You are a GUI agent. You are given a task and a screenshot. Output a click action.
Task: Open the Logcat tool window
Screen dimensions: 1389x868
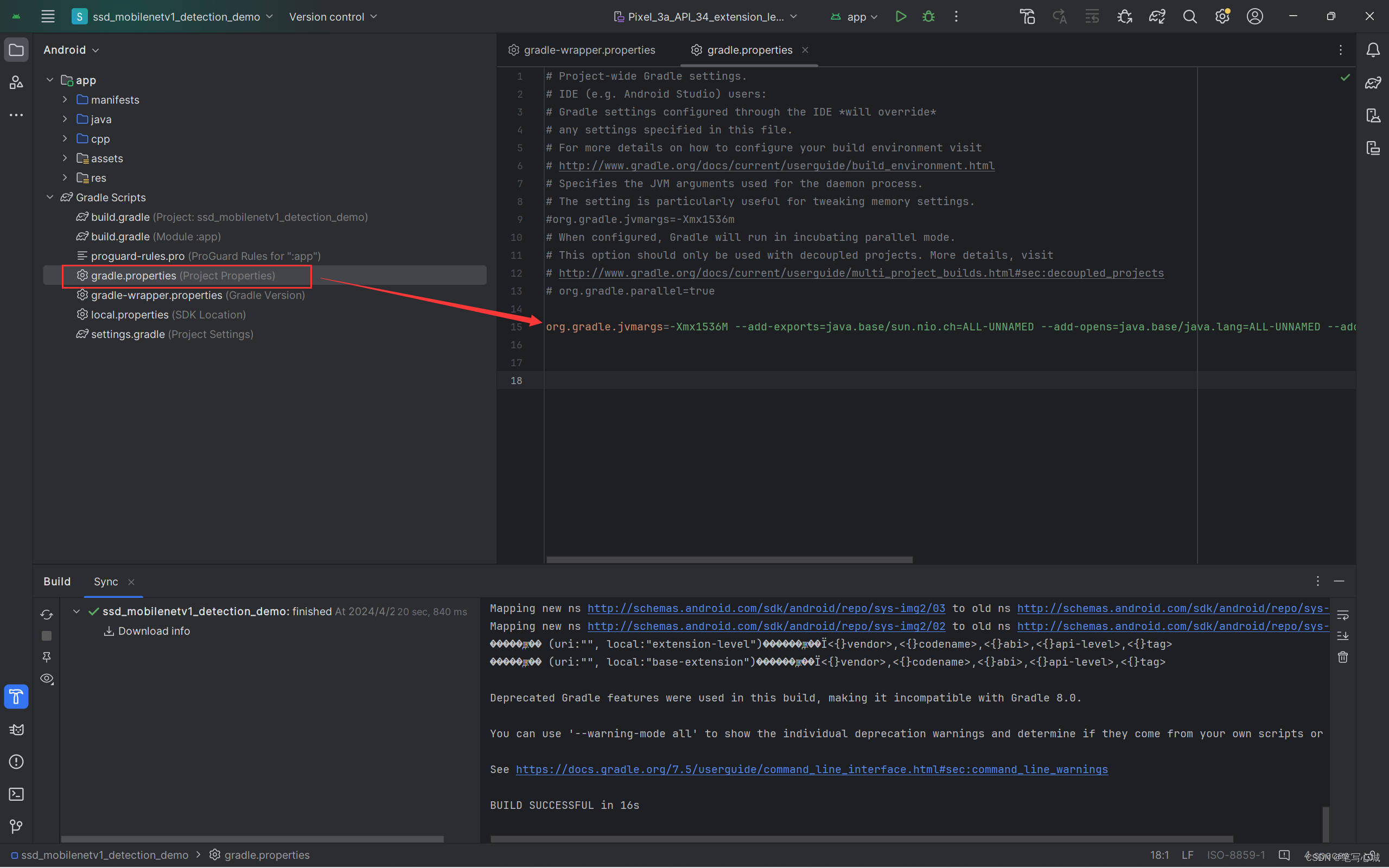[x=16, y=729]
